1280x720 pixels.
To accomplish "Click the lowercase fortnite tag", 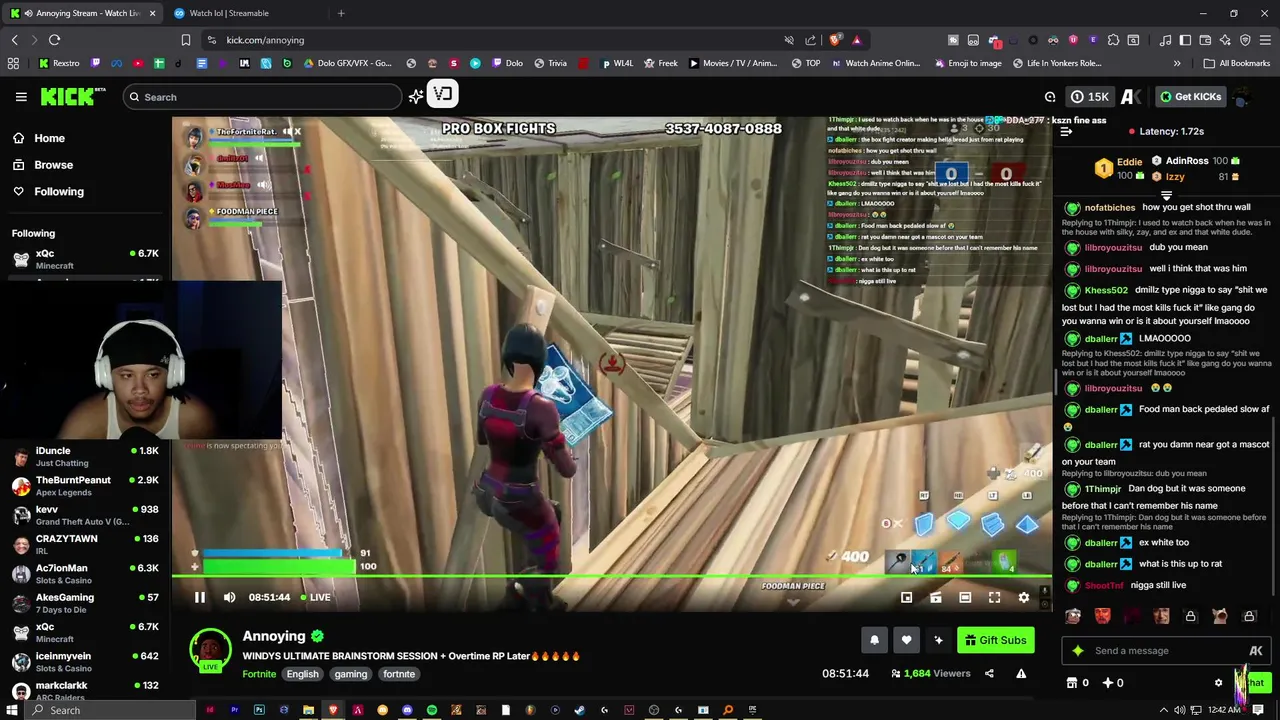I will pyautogui.click(x=399, y=674).
